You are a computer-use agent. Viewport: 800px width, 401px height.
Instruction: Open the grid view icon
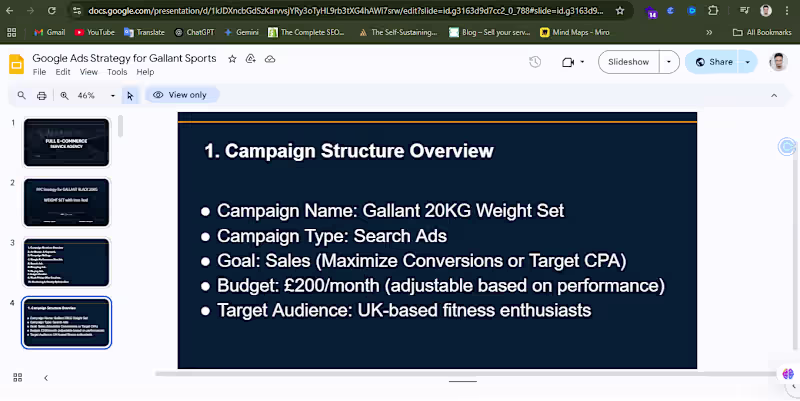tap(18, 378)
